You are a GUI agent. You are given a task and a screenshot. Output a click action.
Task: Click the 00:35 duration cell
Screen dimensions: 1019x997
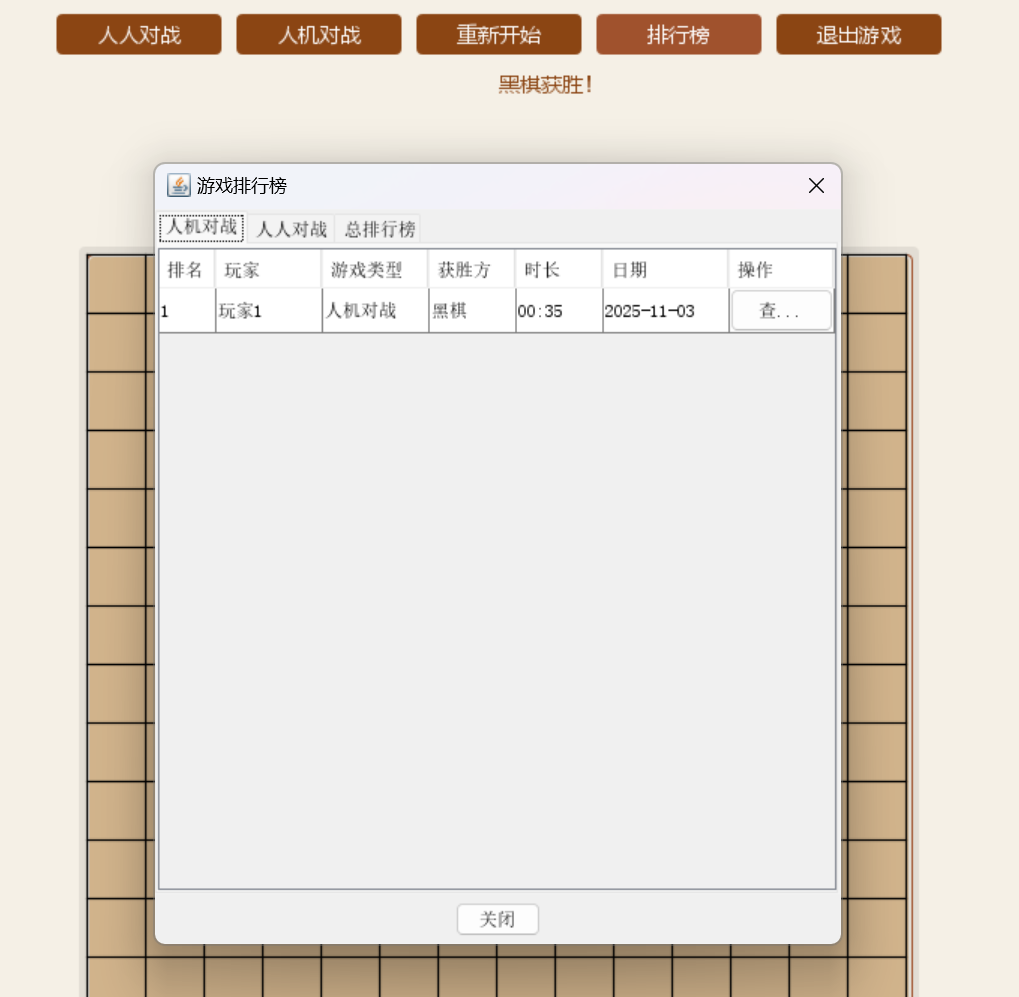tap(559, 311)
